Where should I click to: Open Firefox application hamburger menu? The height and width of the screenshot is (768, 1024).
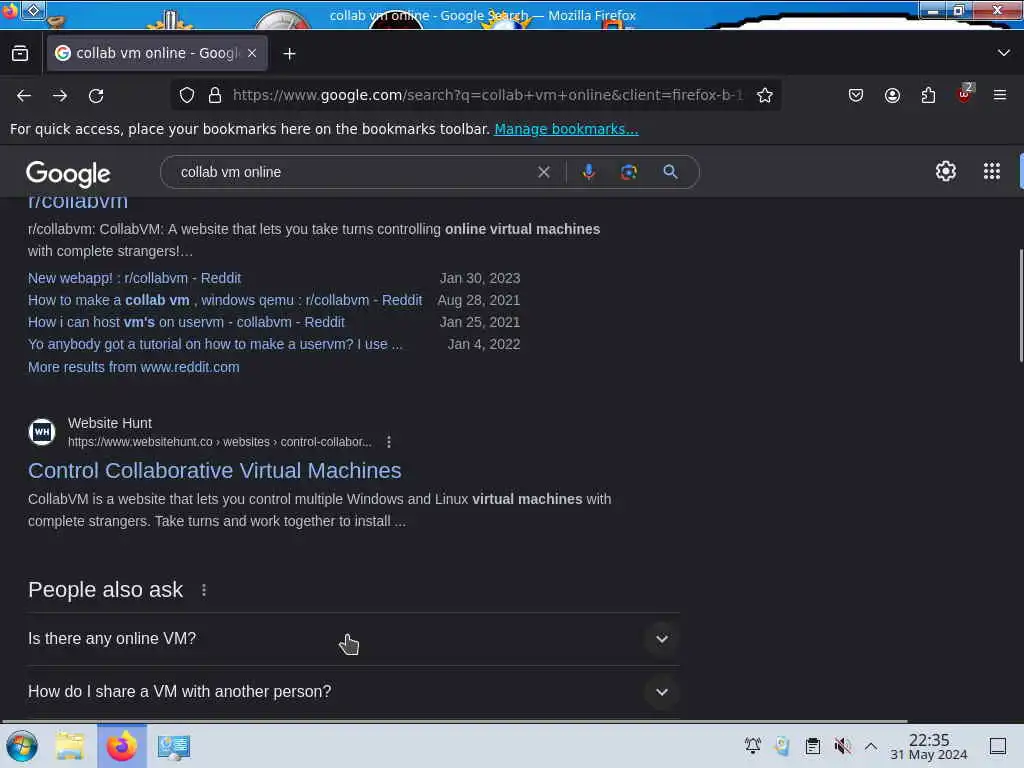(1000, 95)
